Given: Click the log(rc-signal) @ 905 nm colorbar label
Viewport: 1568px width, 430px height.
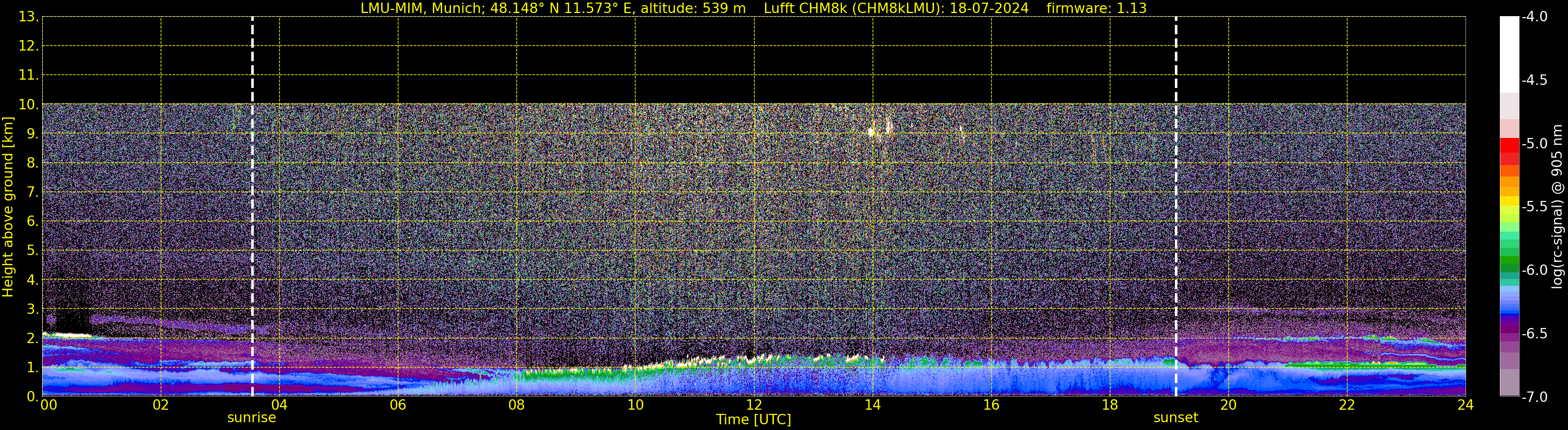Looking at the screenshot, I should (1557, 207).
